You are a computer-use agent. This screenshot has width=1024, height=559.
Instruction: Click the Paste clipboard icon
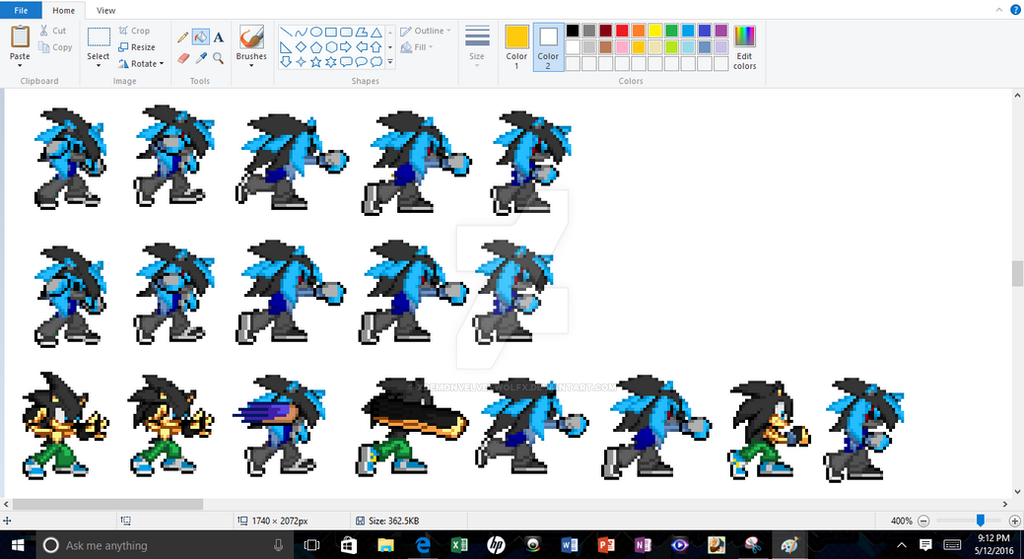pyautogui.click(x=20, y=37)
